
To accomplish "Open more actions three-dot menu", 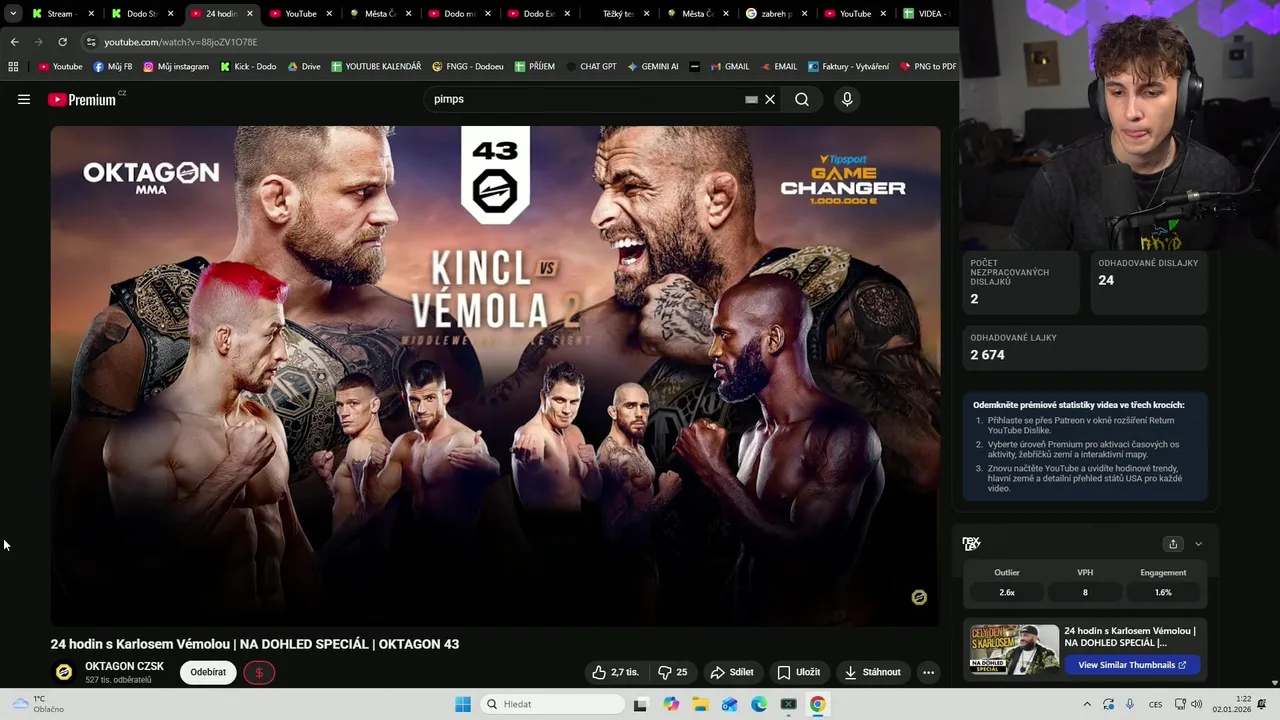I will (x=928, y=672).
